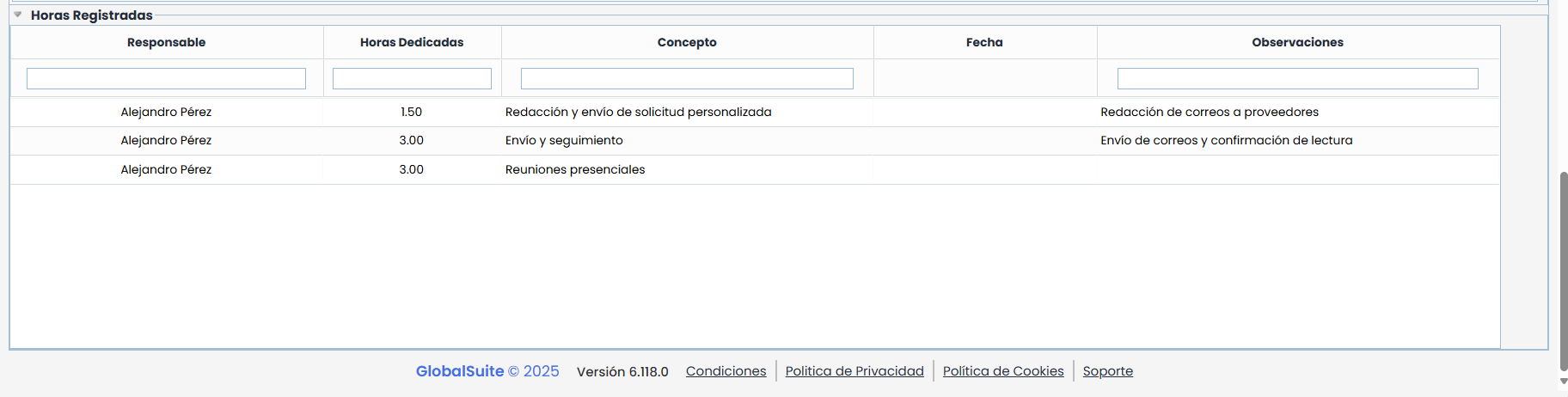
Task: Click the scrollbar down arrow
Action: [1563, 382]
